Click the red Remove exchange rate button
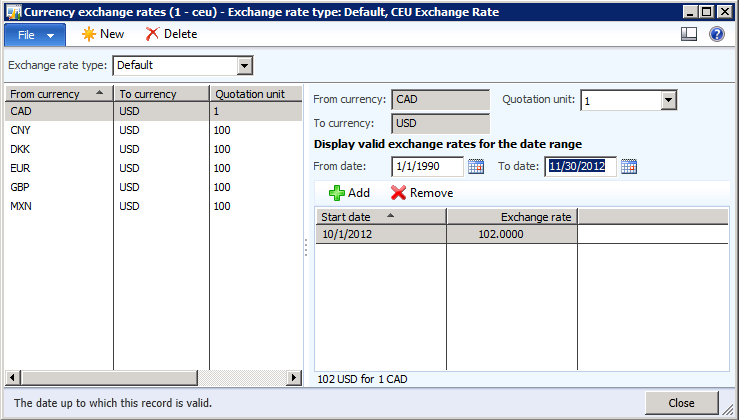The height and width of the screenshot is (420, 739). 421,193
